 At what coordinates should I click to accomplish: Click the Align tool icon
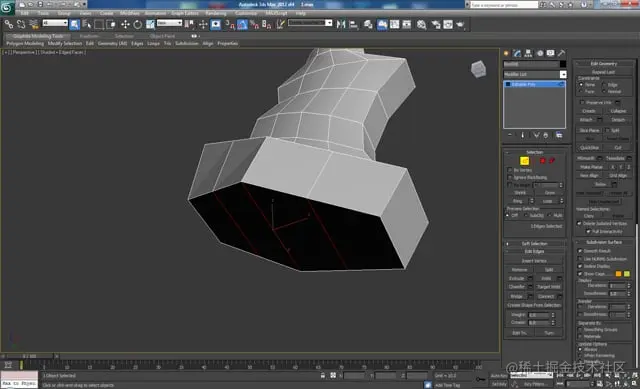pyautogui.click(x=353, y=24)
